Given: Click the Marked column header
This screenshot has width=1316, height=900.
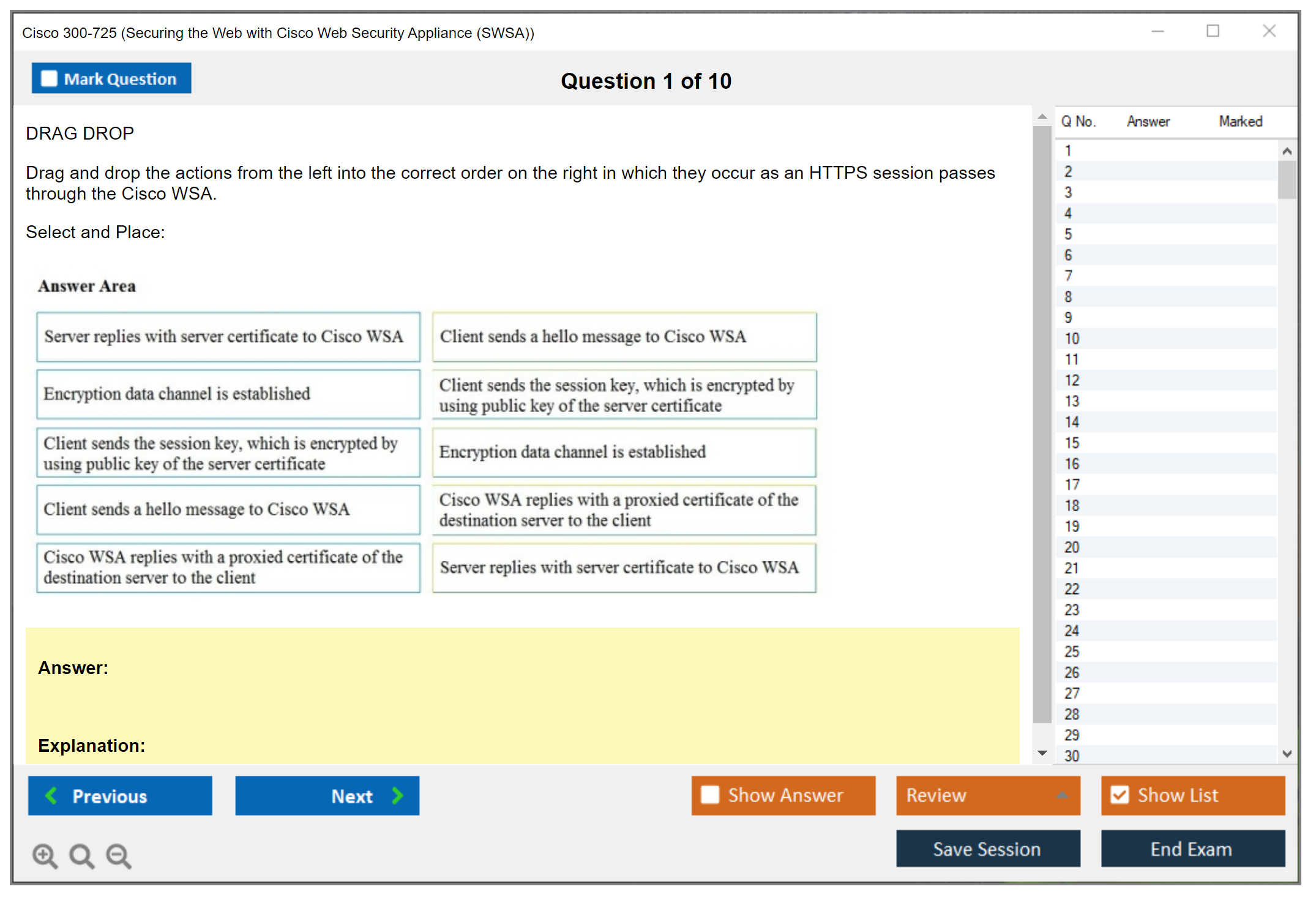Looking at the screenshot, I should pos(1240,121).
